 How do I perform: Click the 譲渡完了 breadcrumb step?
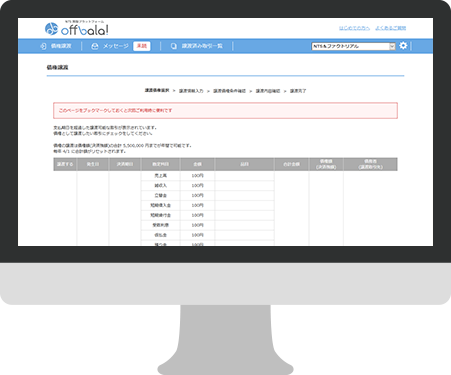point(298,91)
